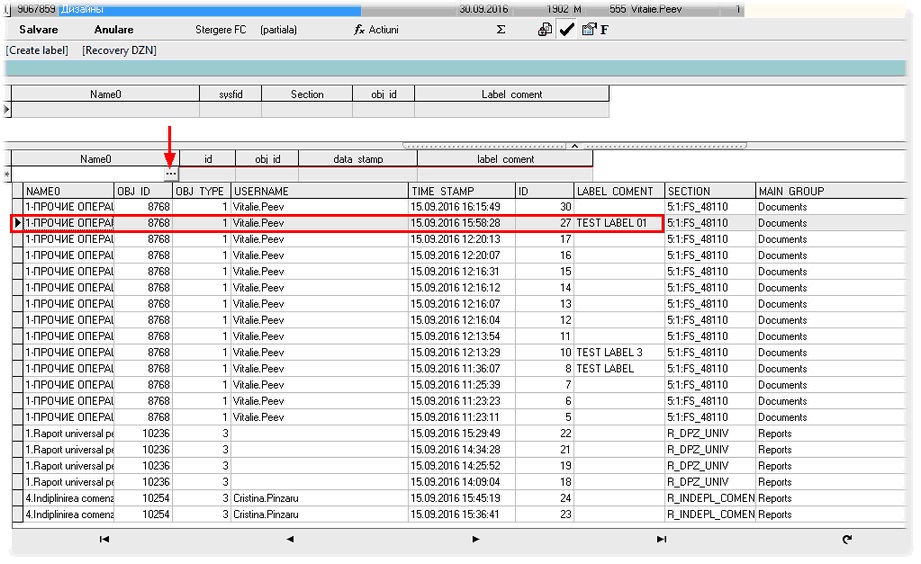Click the Vitalie.Peev cell in row ID 5
Screen dimensions: 921x564
click(320, 417)
